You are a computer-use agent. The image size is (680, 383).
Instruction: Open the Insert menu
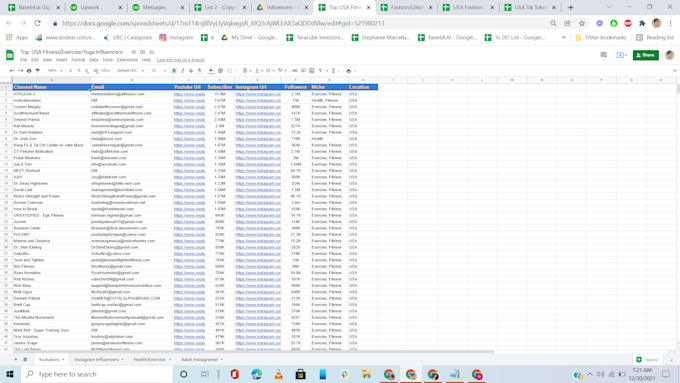61,60
